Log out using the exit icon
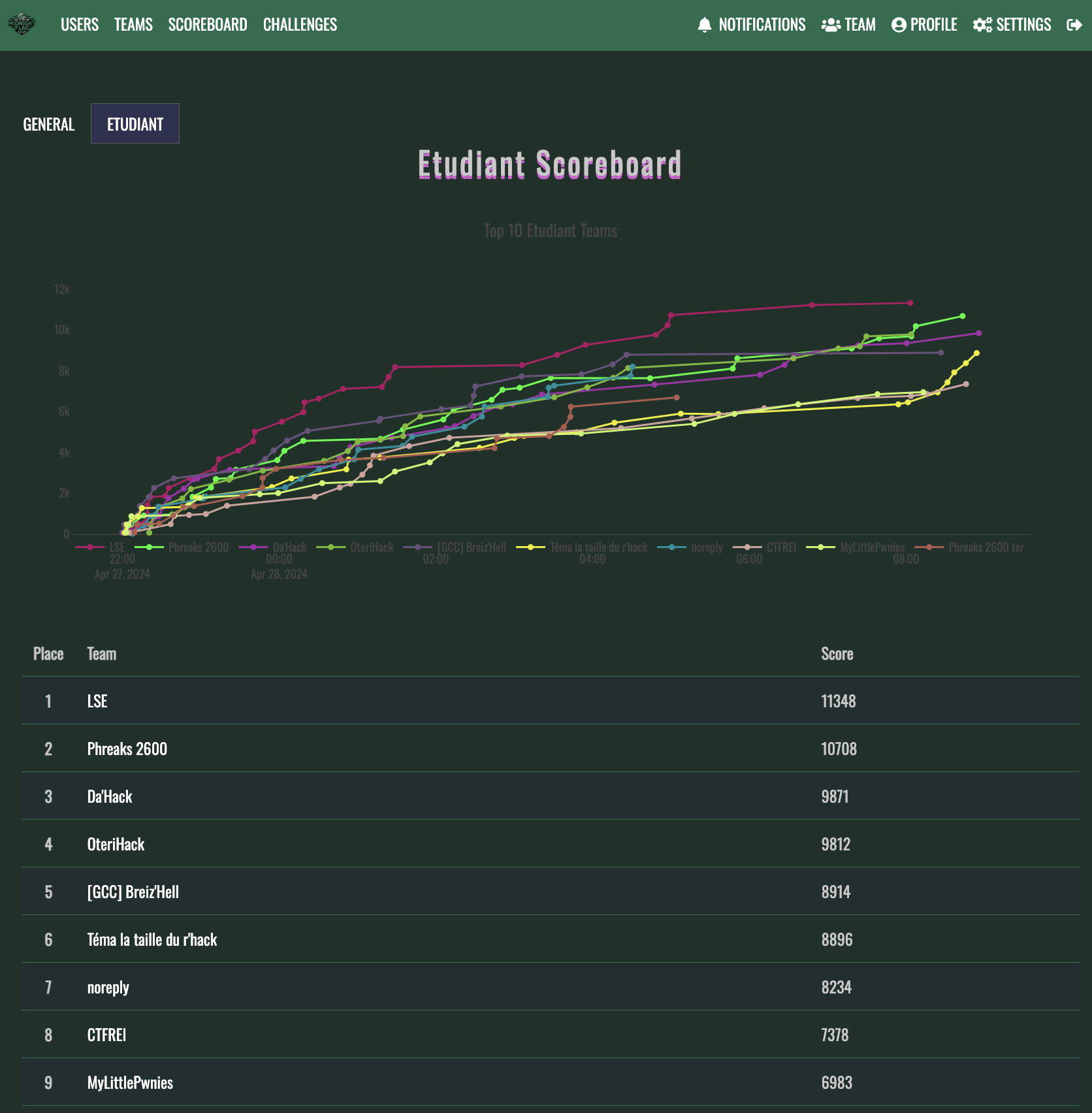The height and width of the screenshot is (1113, 1092). click(1074, 25)
